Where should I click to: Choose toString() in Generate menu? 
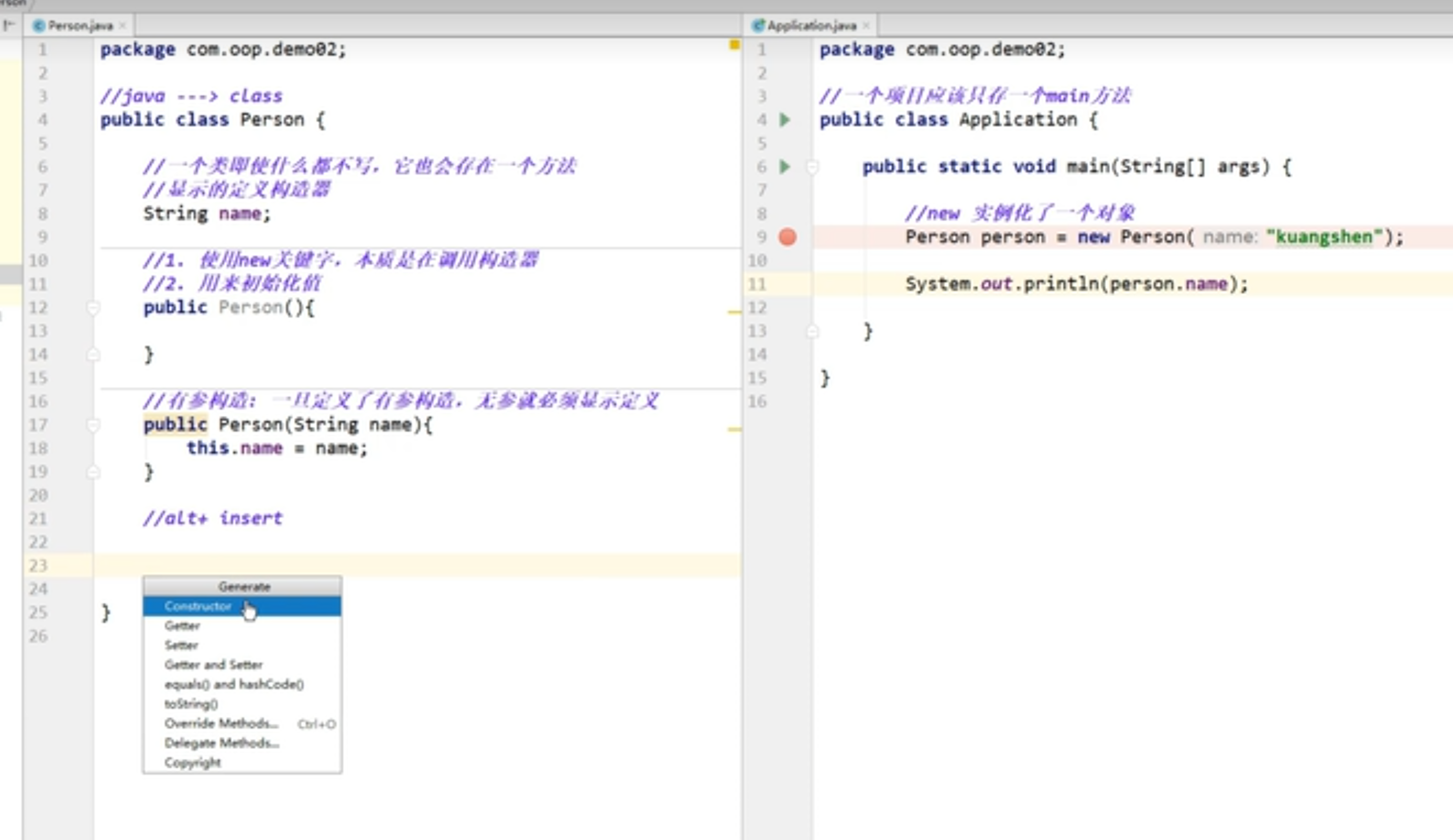click(191, 704)
